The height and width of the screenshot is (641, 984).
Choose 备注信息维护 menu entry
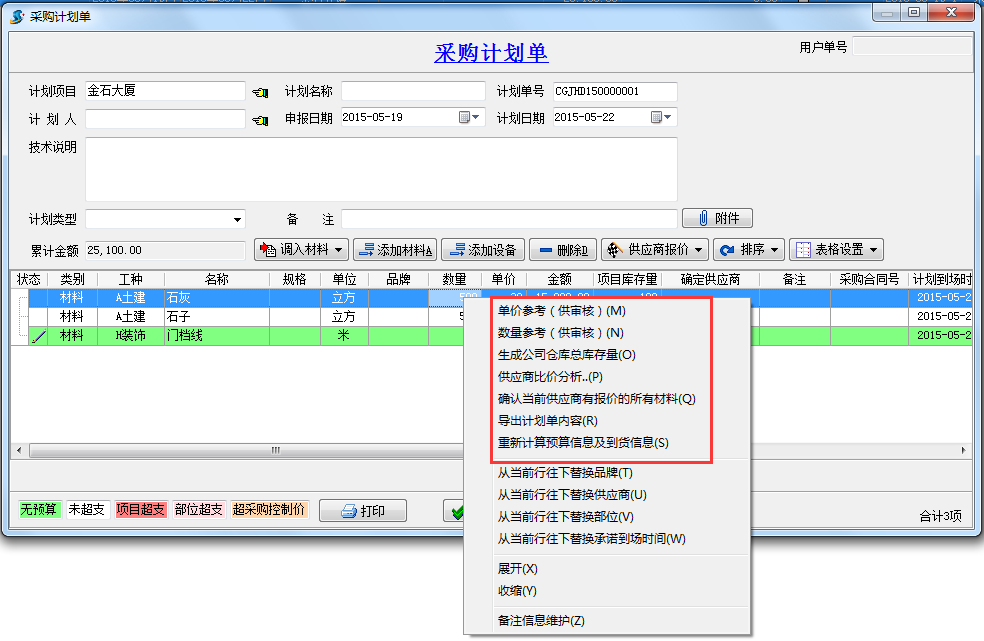click(541, 621)
